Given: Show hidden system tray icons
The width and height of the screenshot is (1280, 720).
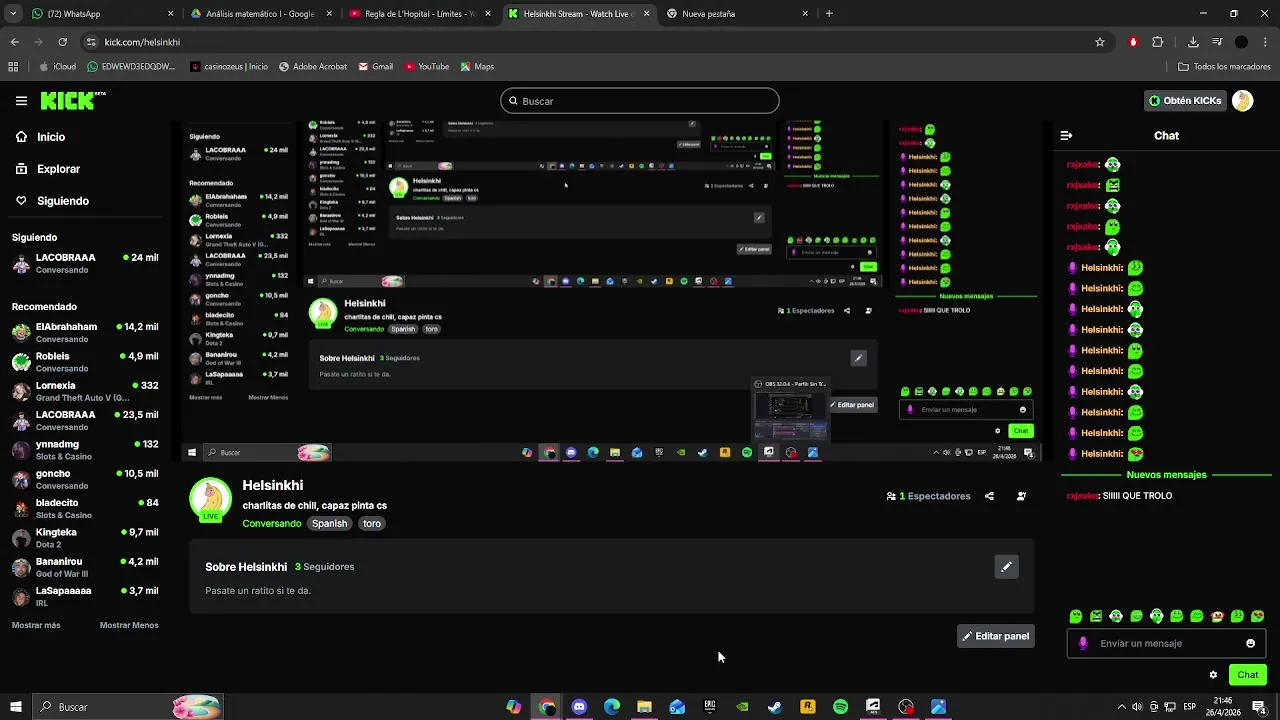Looking at the screenshot, I should coord(1121,707).
